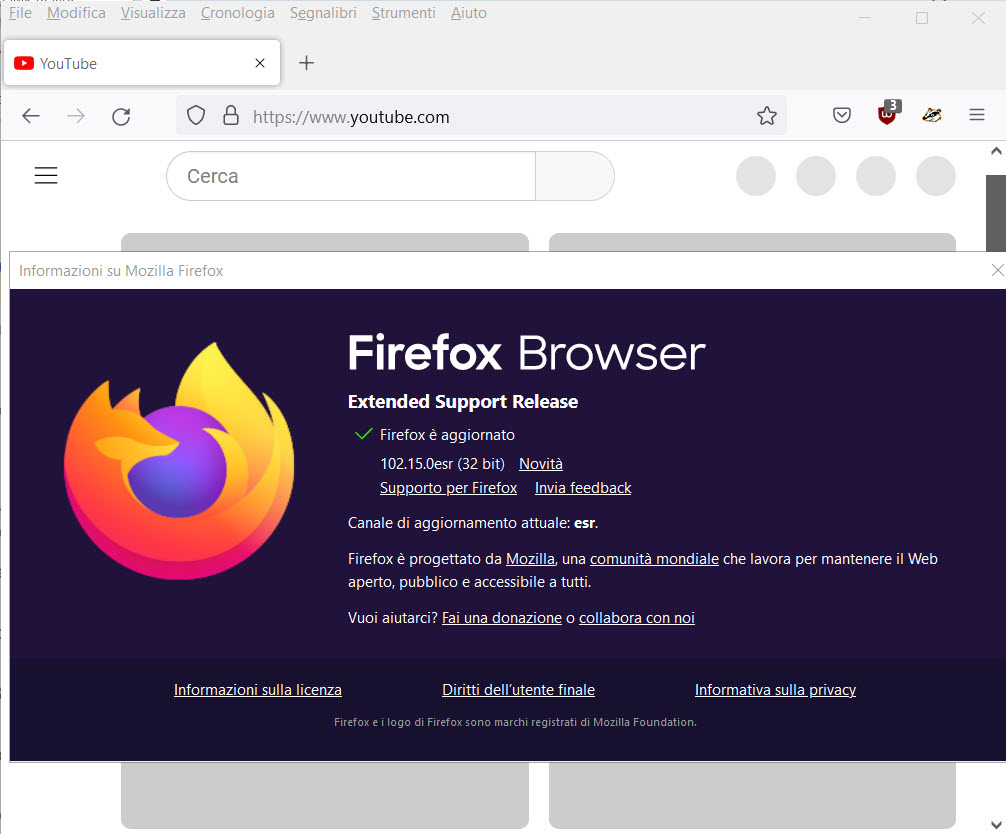
Task: Open a new tab with plus button
Action: [307, 63]
